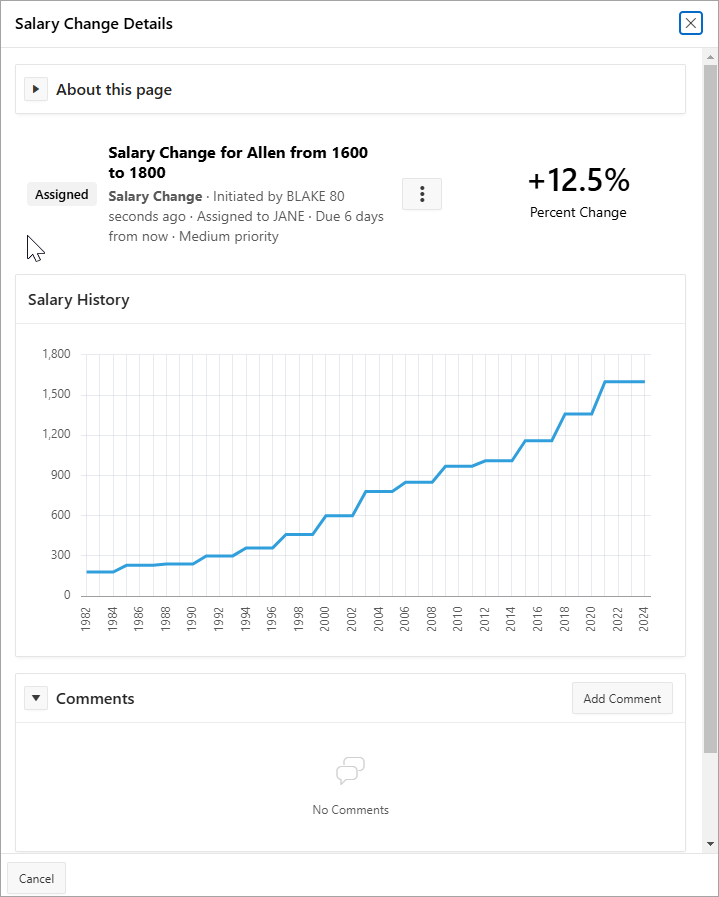Click the About this page heading text
The image size is (719, 897).
[x=114, y=90]
